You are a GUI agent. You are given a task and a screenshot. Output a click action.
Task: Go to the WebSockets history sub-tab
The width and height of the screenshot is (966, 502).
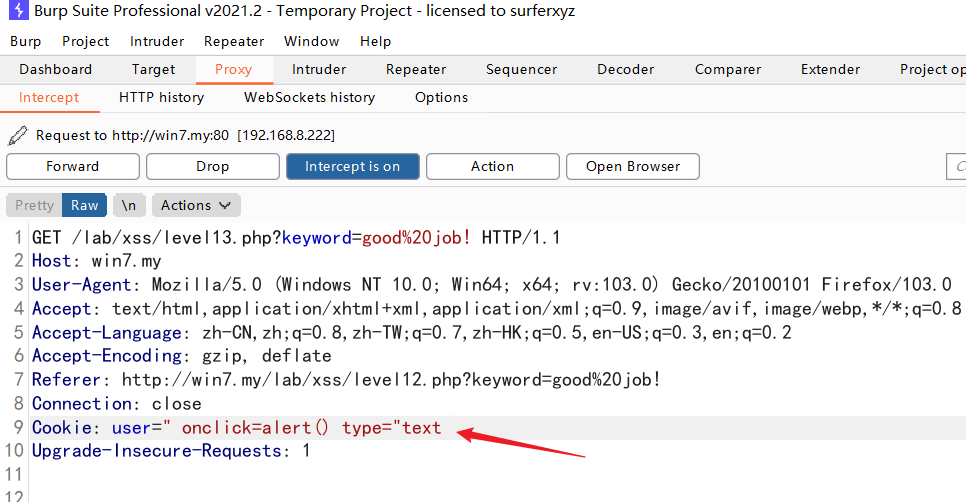309,97
